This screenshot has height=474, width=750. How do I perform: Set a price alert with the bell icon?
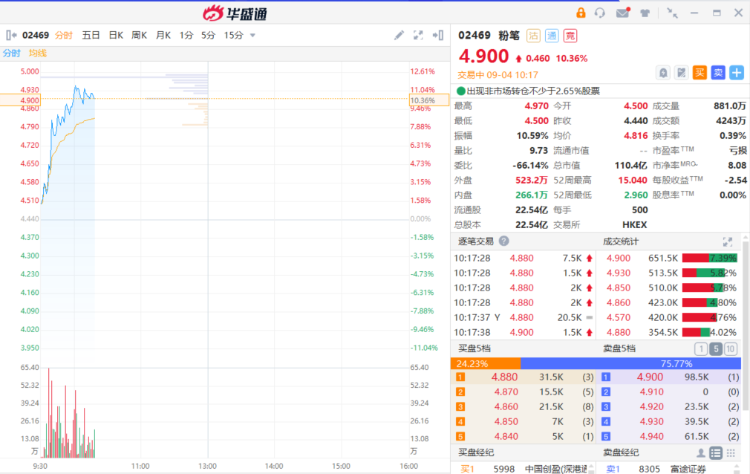tap(663, 73)
